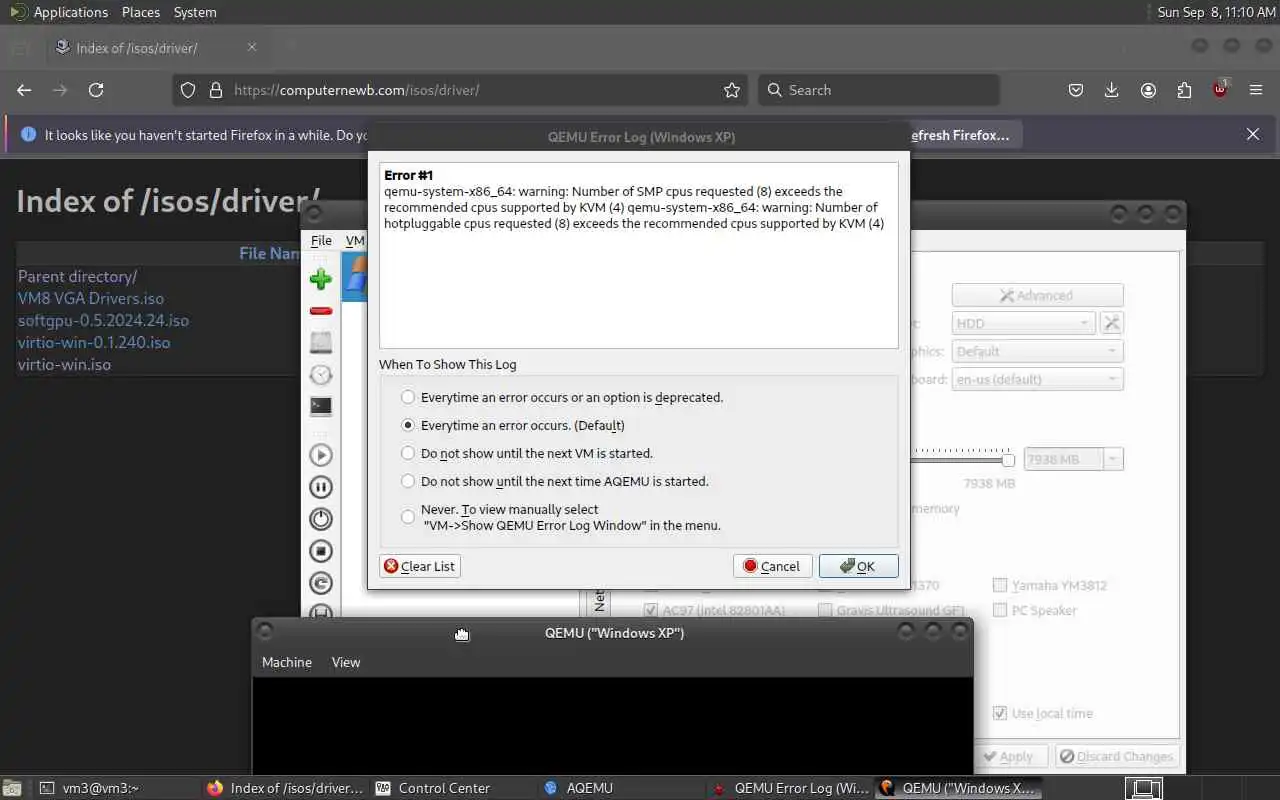Dismiss the Firefox notification bar
The height and width of the screenshot is (800, 1280).
coord(1253,134)
